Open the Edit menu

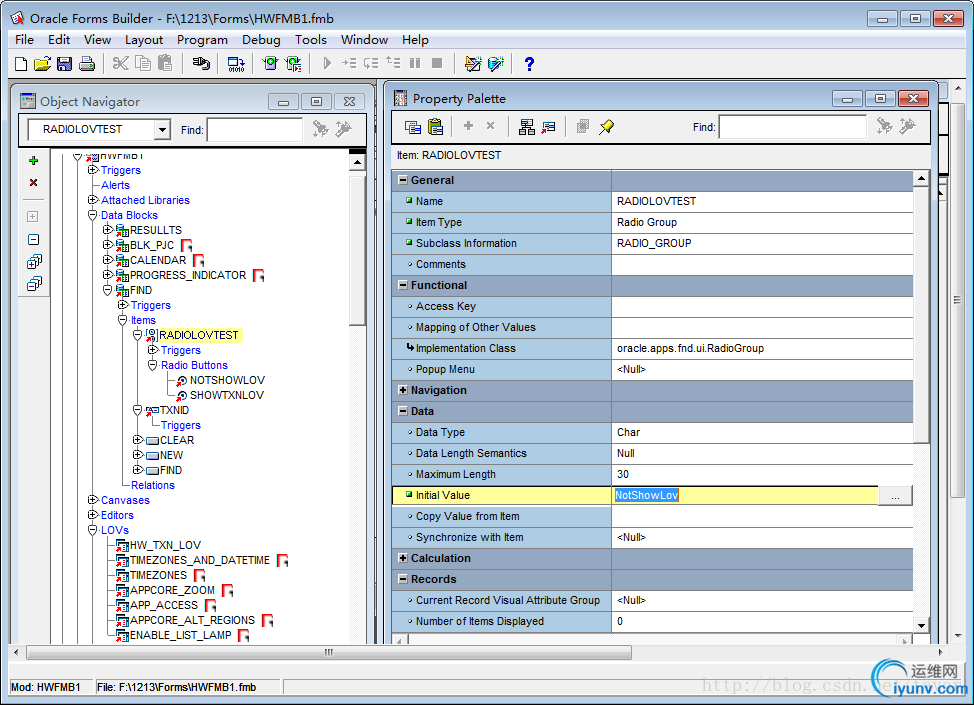(x=59, y=40)
